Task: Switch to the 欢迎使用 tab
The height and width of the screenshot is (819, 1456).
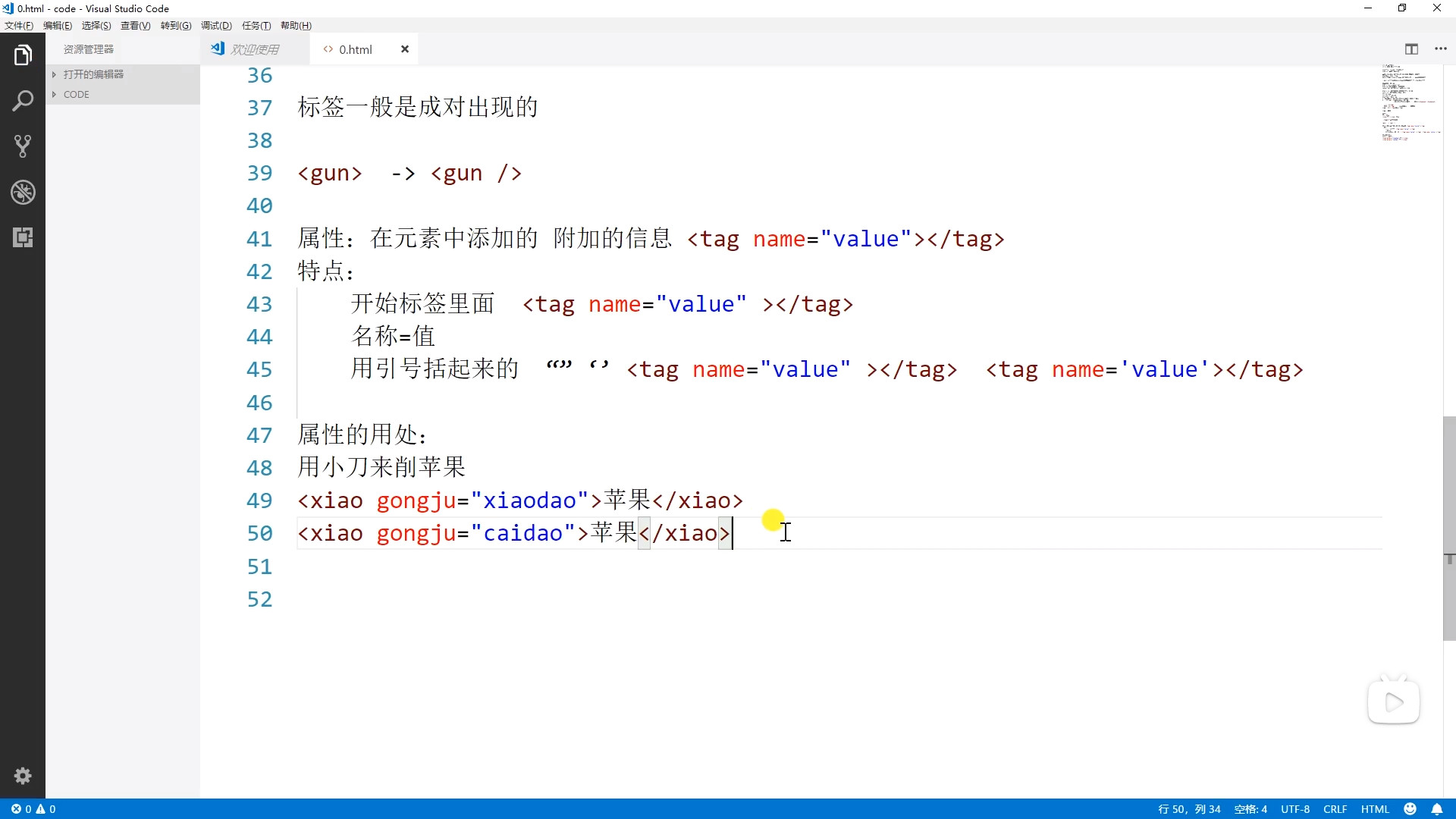Action: 254,49
